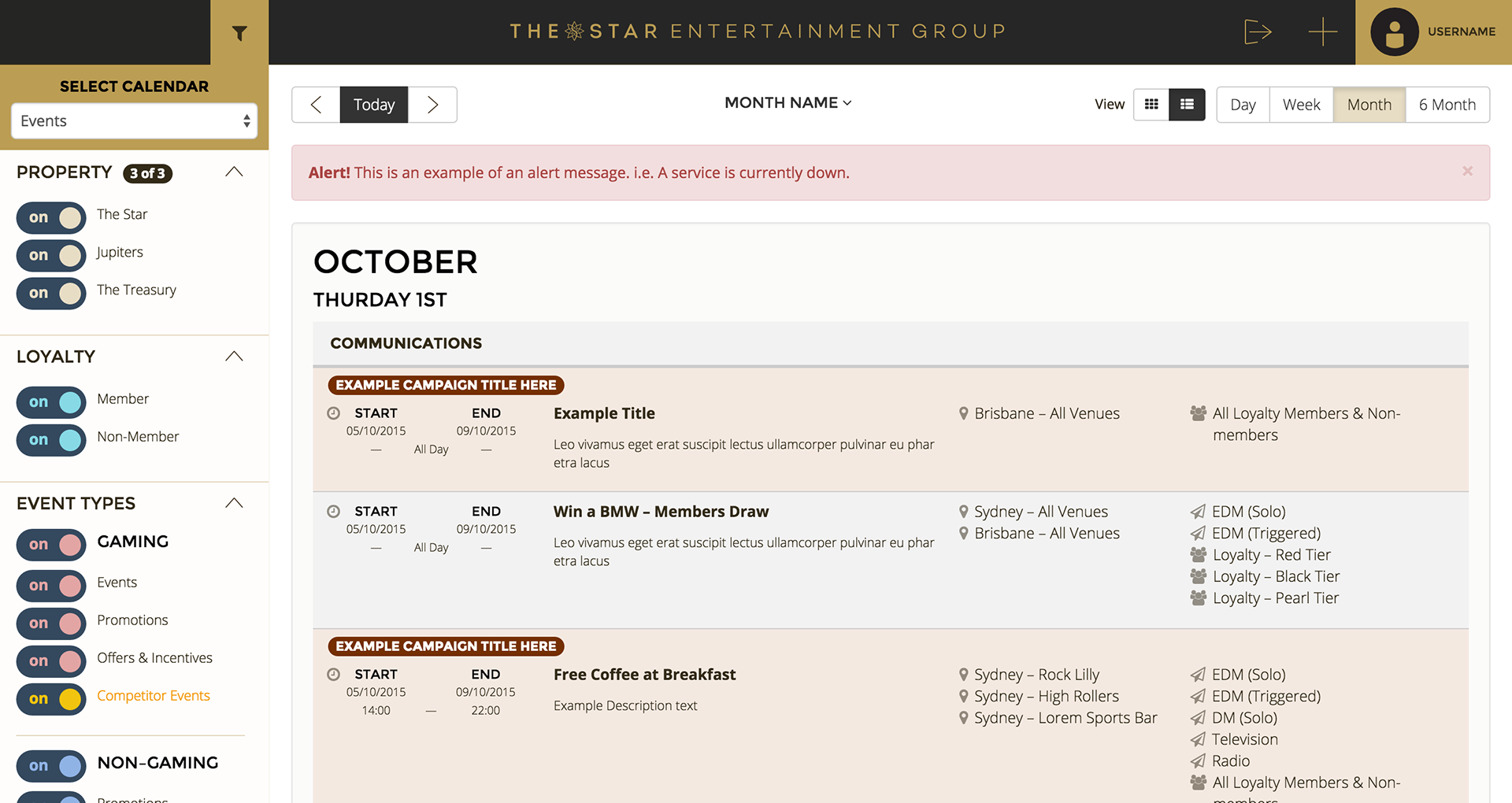Viewport: 1512px width, 803px height.
Task: Open USERNAME account link
Action: pyautogui.click(x=1462, y=32)
